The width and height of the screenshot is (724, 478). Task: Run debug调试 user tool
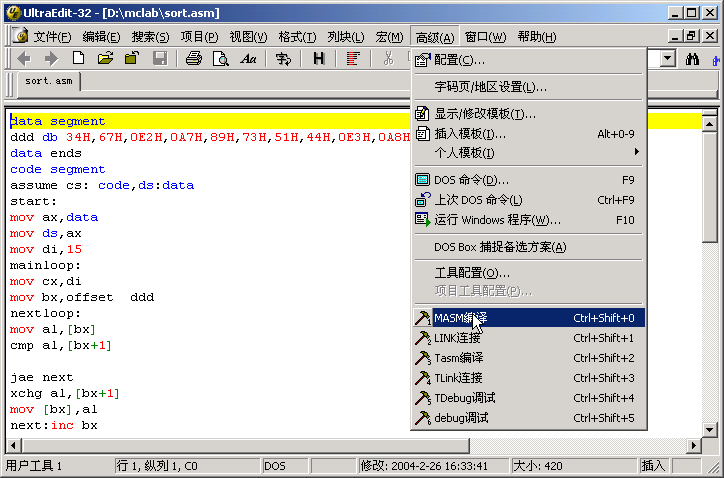[529, 418]
